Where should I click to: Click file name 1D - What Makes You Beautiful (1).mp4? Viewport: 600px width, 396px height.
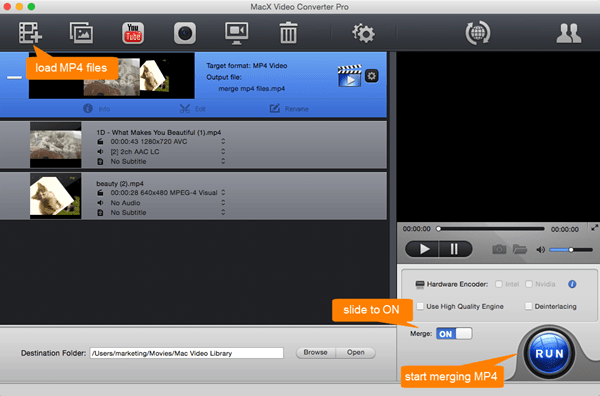(x=159, y=132)
